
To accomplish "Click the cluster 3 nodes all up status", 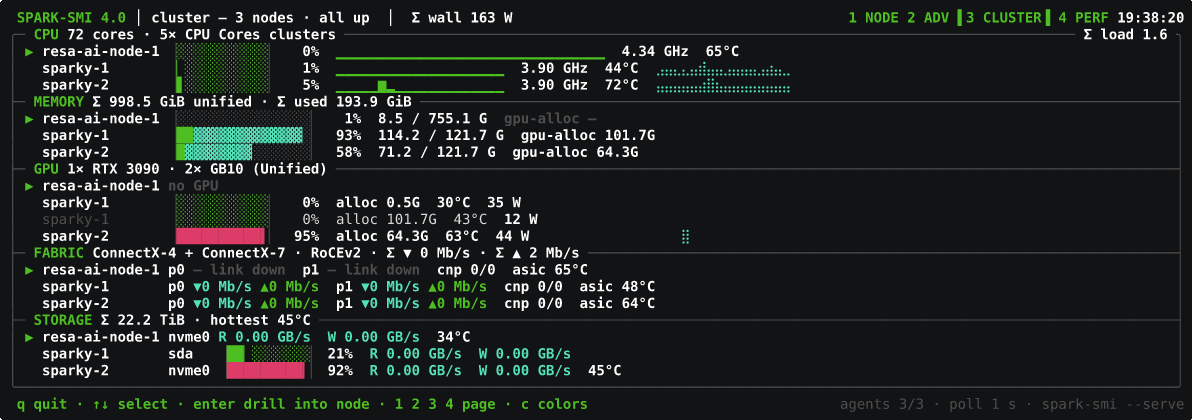I will 260,17.
